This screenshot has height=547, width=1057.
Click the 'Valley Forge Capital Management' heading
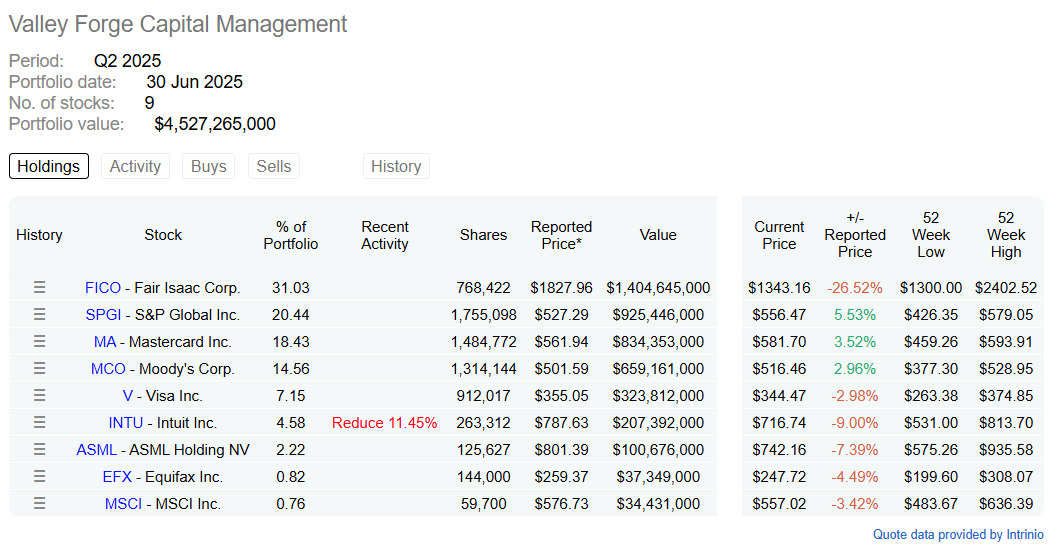point(178,24)
